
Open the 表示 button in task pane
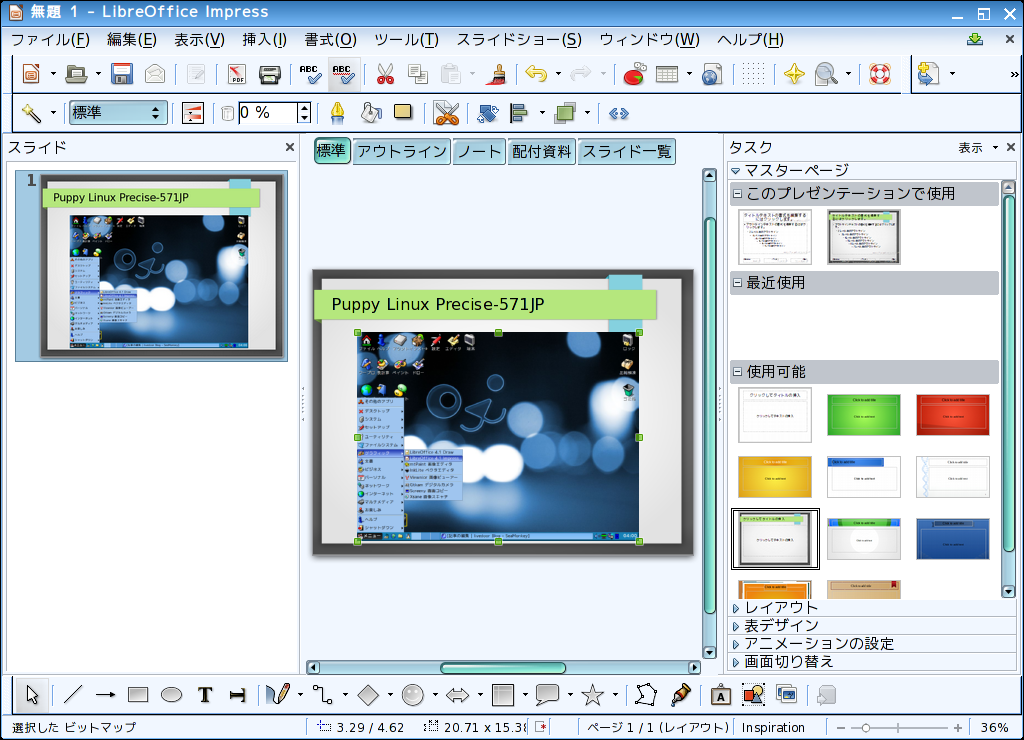[x=978, y=148]
